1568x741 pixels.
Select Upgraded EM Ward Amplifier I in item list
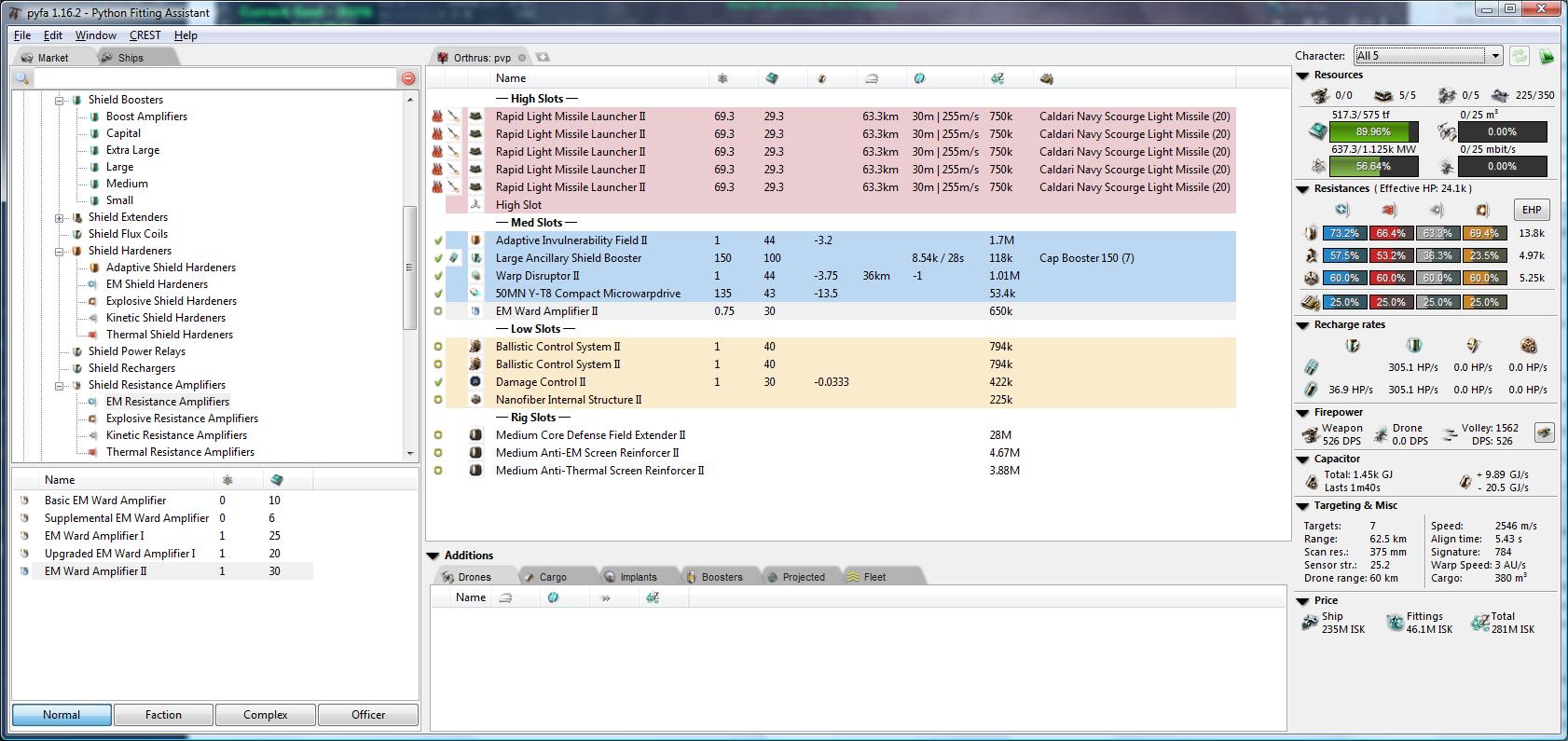point(120,554)
